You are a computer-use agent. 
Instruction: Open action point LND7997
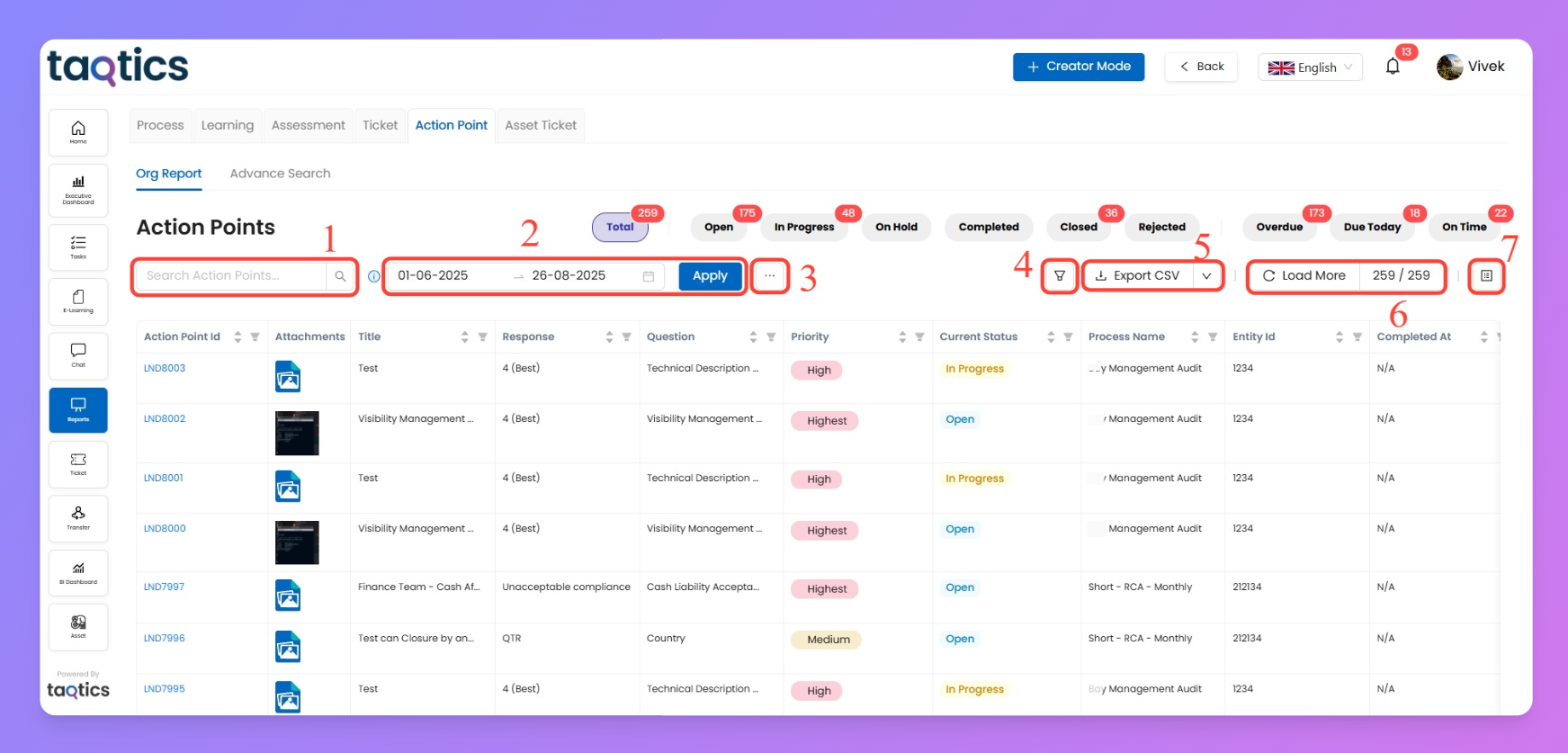(x=164, y=587)
